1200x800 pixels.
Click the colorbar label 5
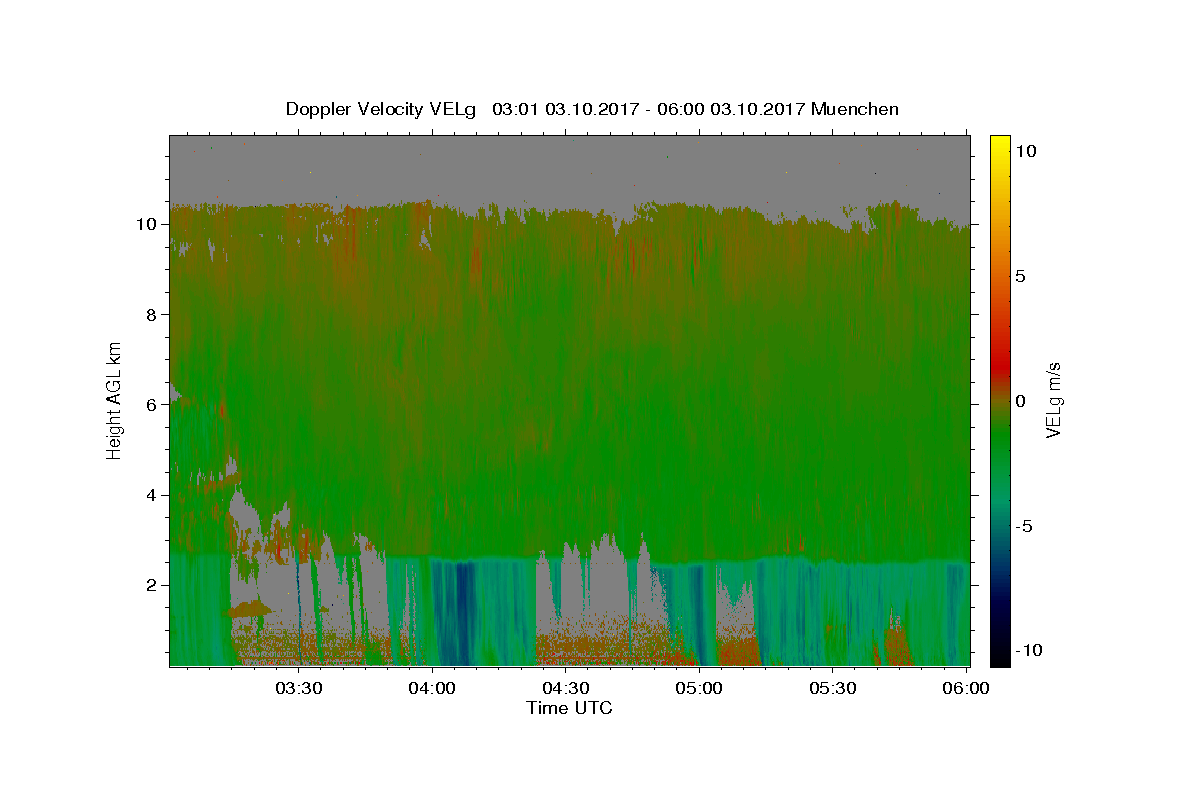[1020, 276]
